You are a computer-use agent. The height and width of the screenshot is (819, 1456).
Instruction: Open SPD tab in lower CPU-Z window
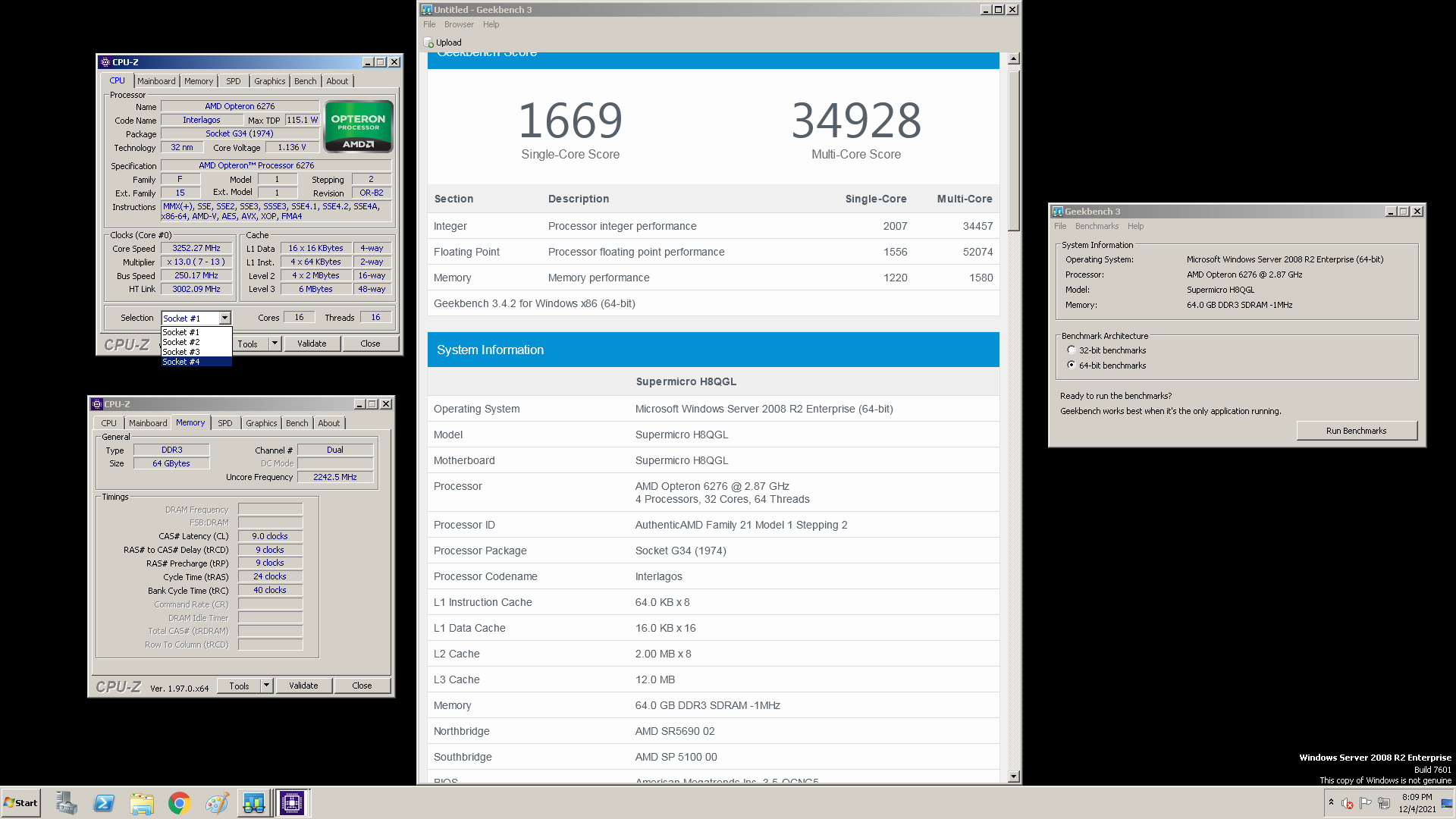click(x=225, y=423)
